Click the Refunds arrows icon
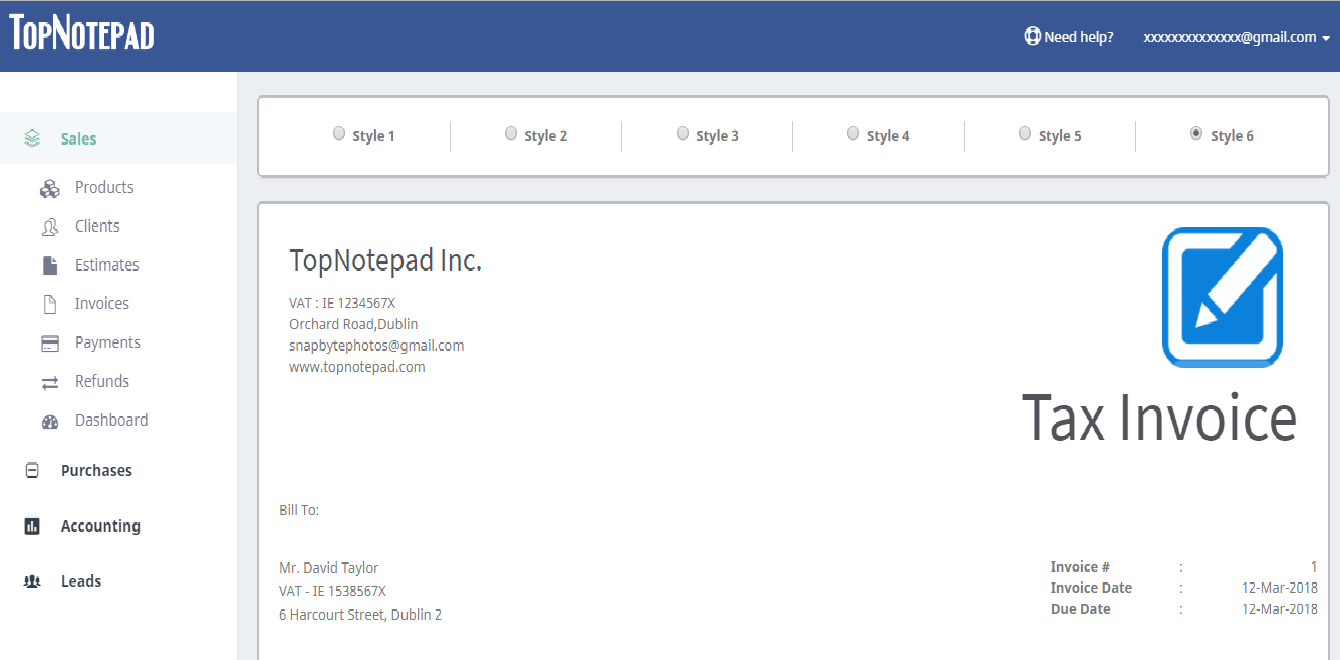1340x660 pixels. pos(50,382)
